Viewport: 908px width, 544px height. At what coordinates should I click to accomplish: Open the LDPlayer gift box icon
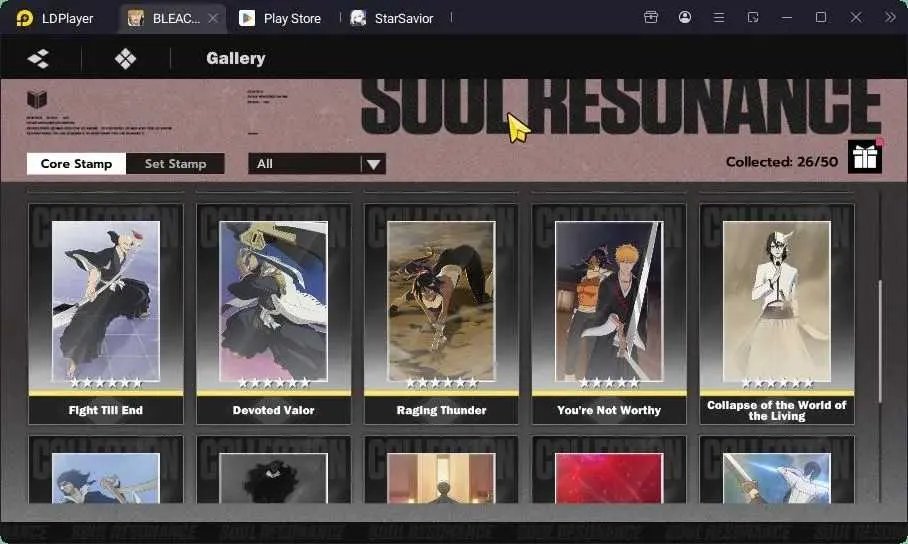pyautogui.click(x=651, y=17)
